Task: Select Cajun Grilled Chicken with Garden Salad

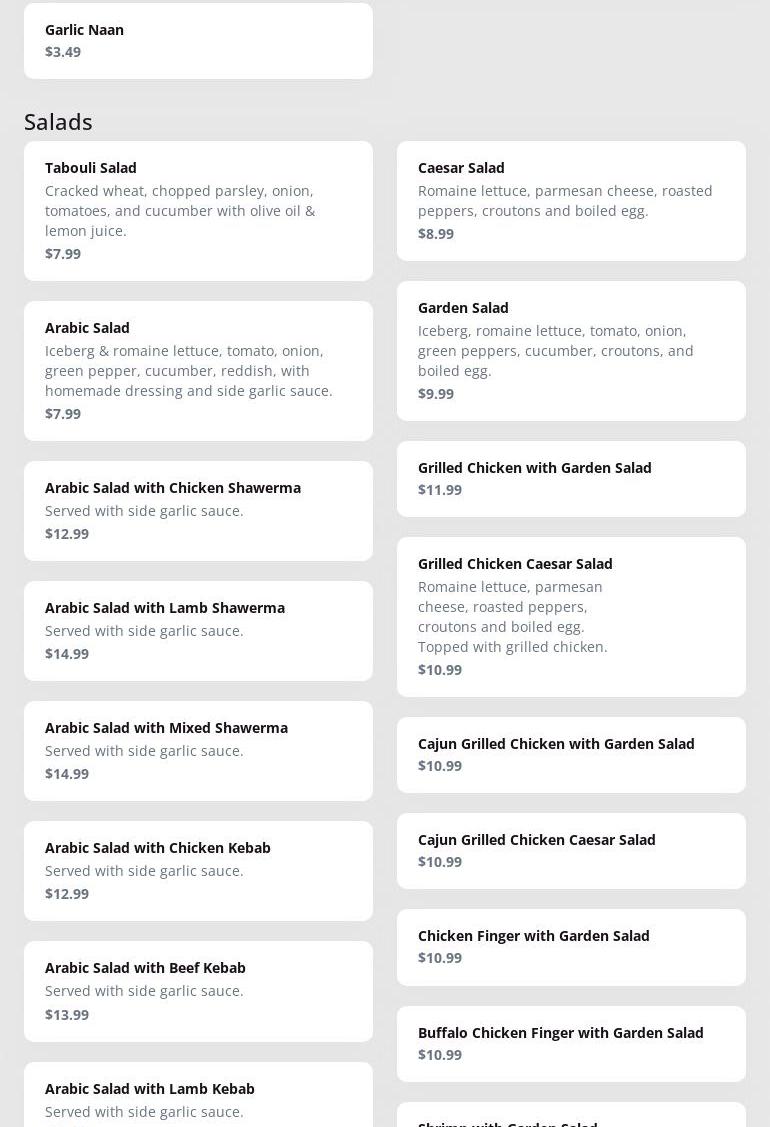Action: coord(571,754)
